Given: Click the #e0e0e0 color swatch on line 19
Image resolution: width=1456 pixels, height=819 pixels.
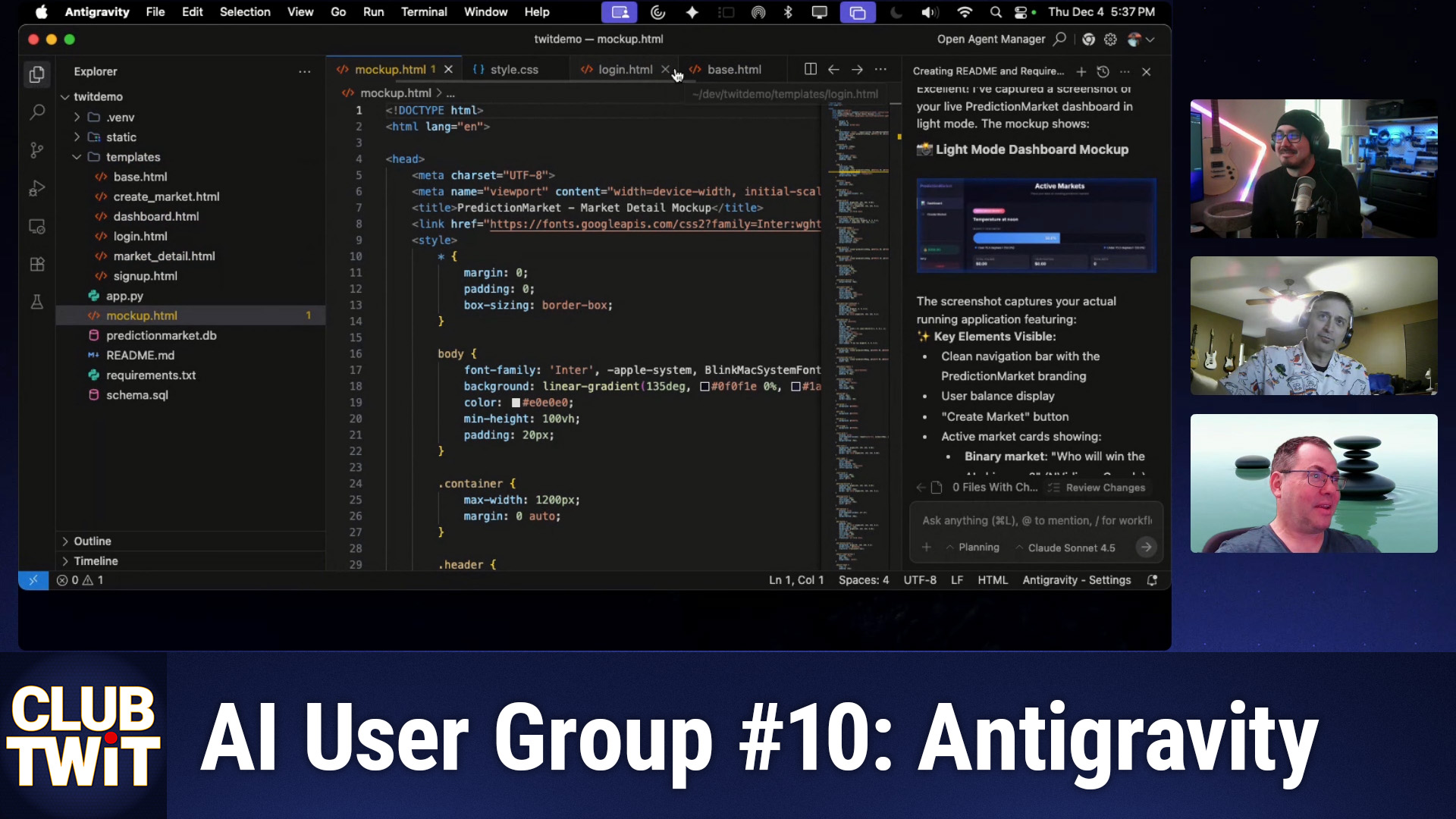Looking at the screenshot, I should (515, 403).
